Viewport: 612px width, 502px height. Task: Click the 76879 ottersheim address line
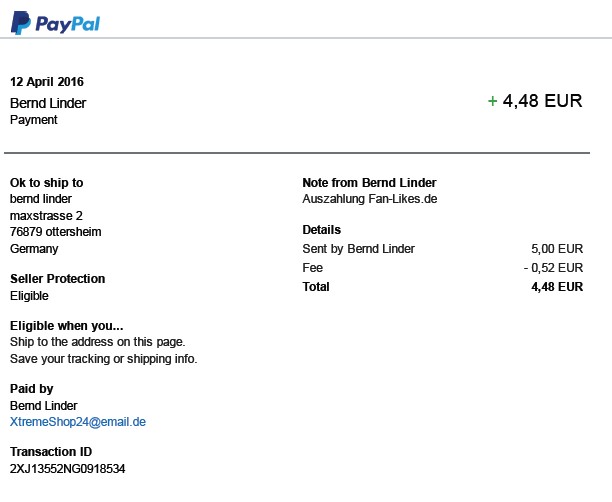(x=56, y=232)
